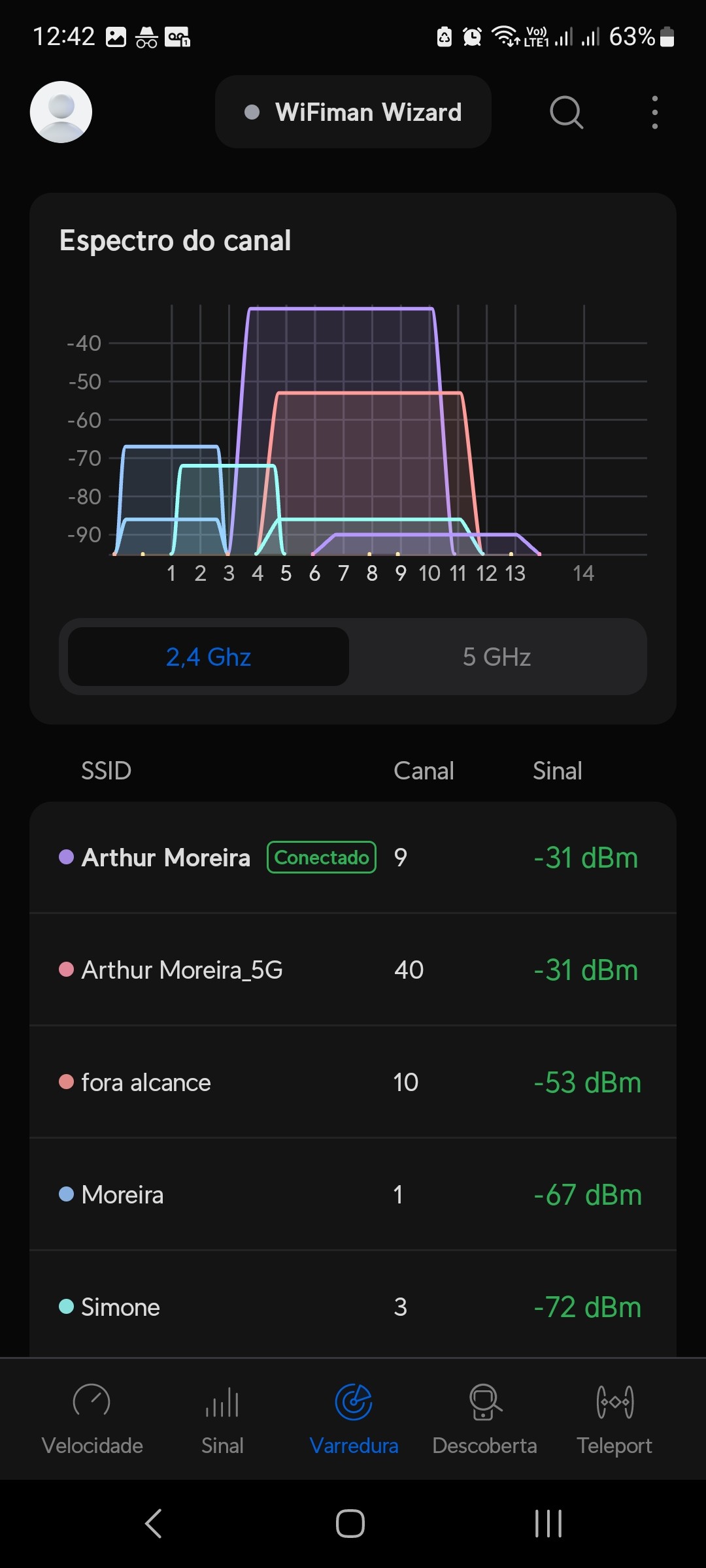
Task: Click the purple dot beside Arthur Moreira
Action: pos(66,857)
